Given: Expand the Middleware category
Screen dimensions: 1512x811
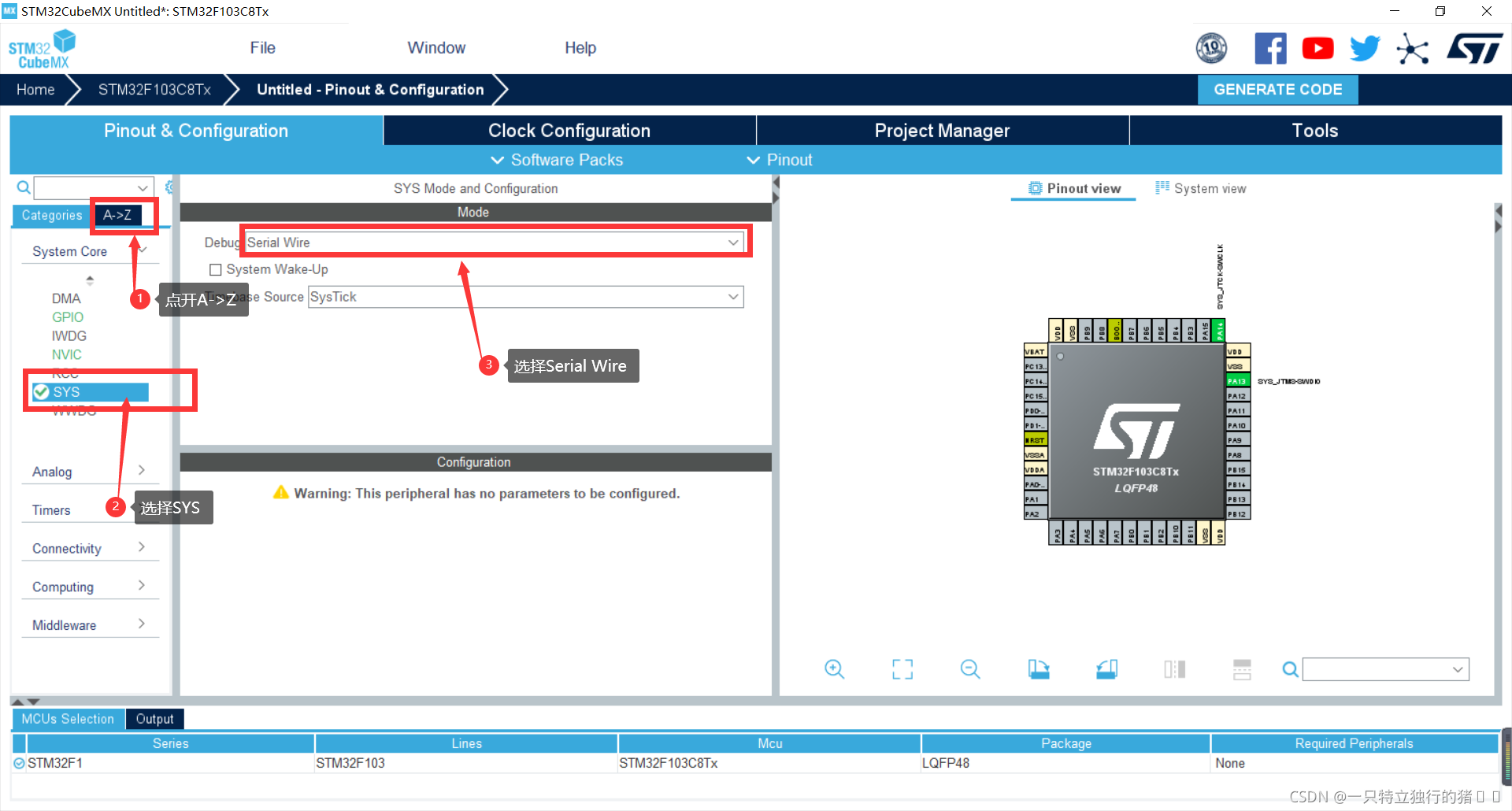Looking at the screenshot, I should pyautogui.click(x=90, y=624).
